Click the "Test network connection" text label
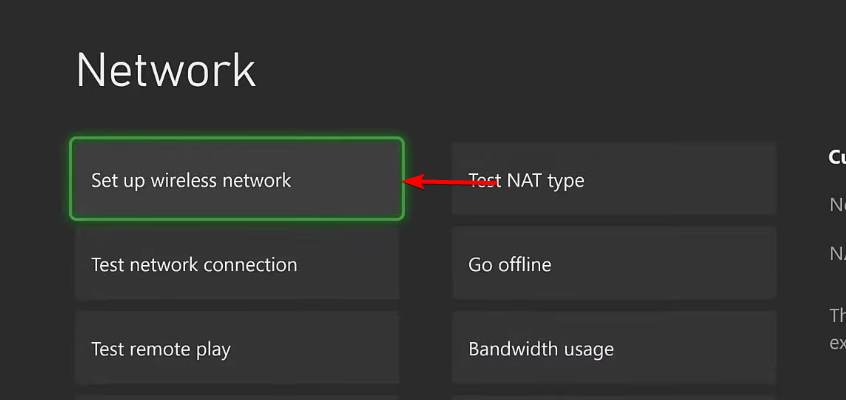This screenshot has height=400, width=846. (x=194, y=265)
